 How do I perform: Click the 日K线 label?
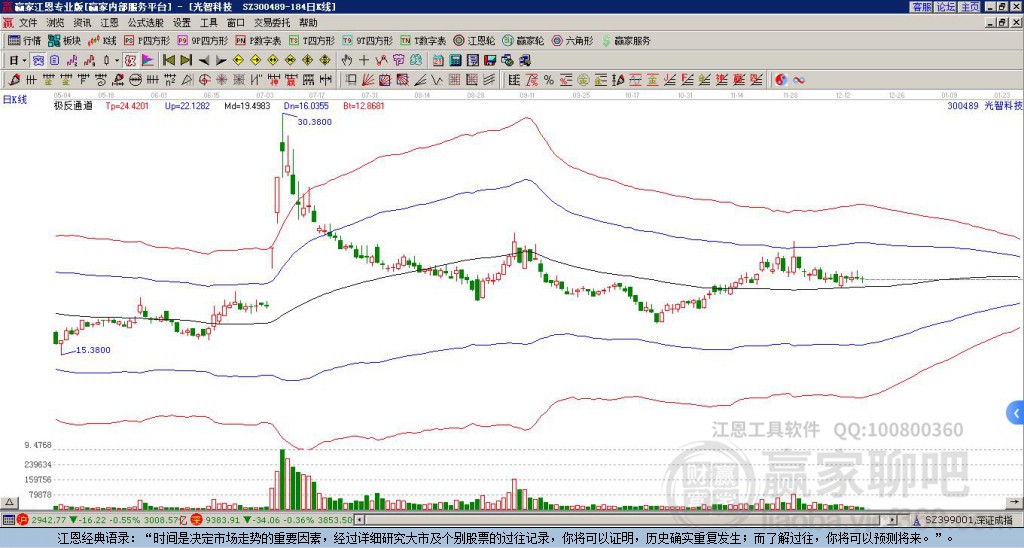pos(15,100)
